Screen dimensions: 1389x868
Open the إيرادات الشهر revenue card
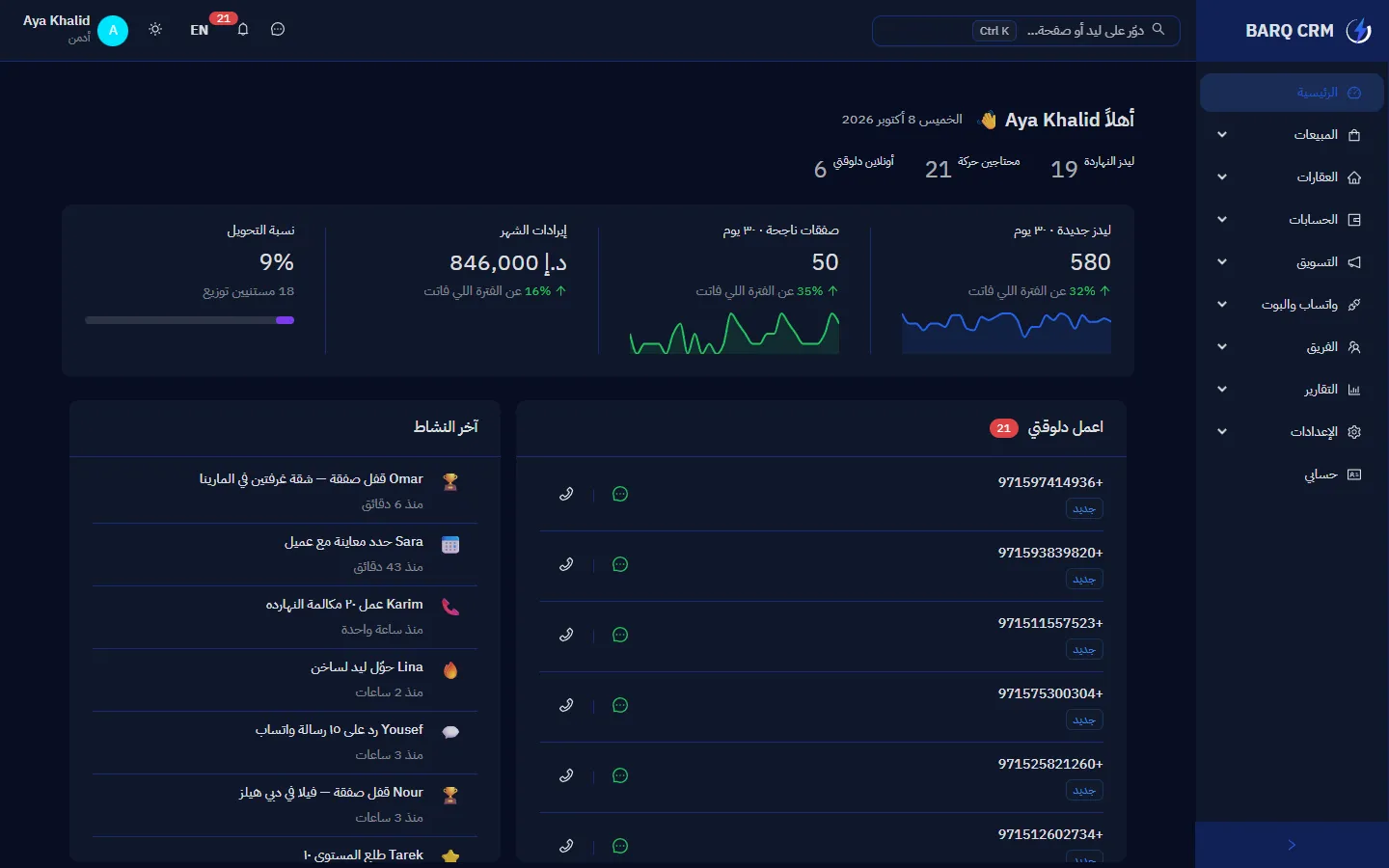462,289
